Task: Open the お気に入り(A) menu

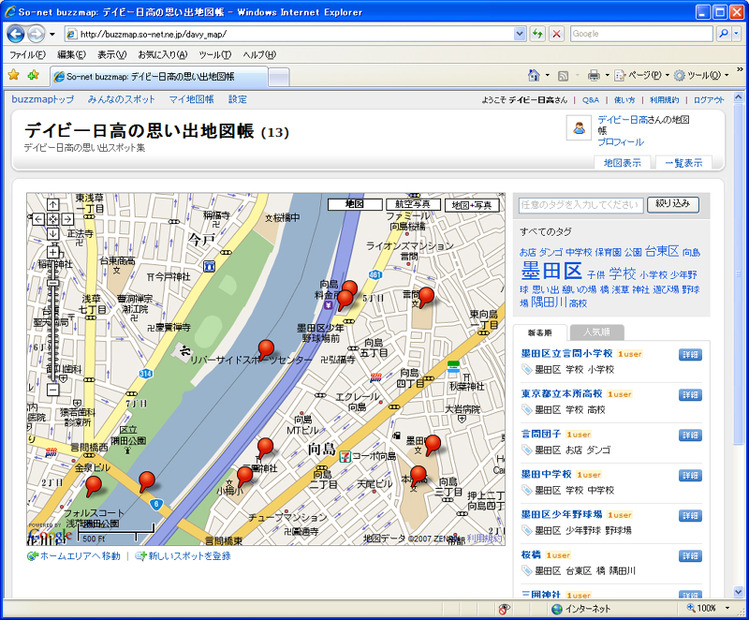Action: click(162, 55)
